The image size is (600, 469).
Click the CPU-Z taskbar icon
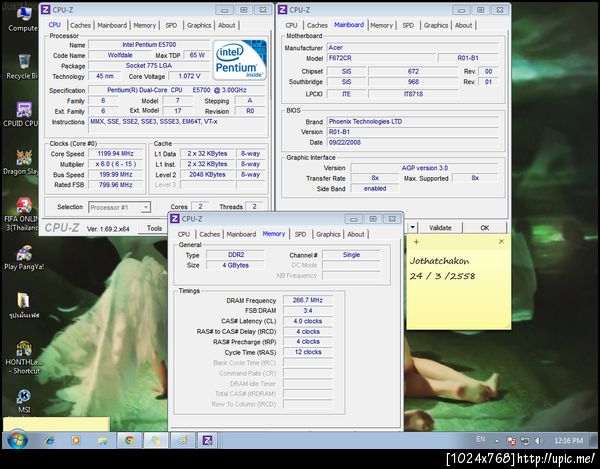(x=207, y=440)
